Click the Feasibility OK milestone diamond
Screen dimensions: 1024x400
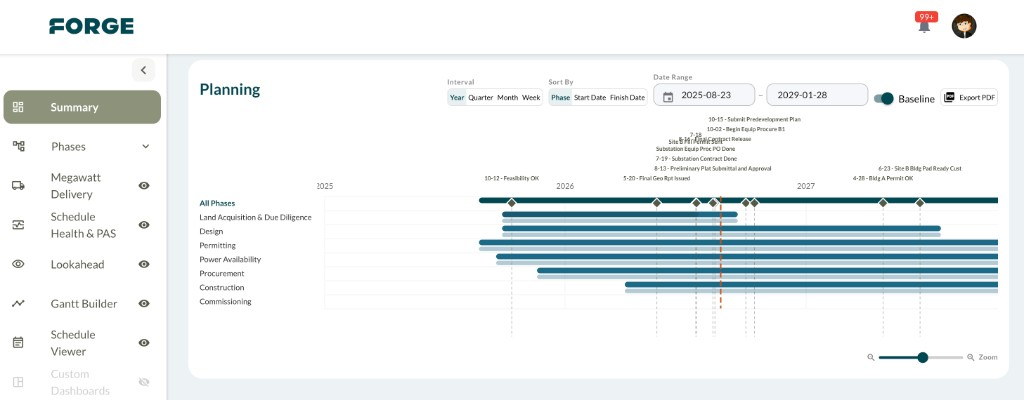pos(511,203)
